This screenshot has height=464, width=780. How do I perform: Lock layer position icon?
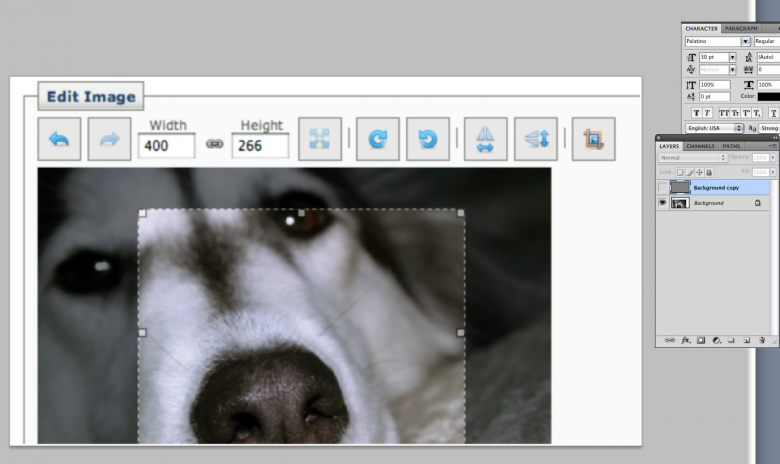[699, 173]
